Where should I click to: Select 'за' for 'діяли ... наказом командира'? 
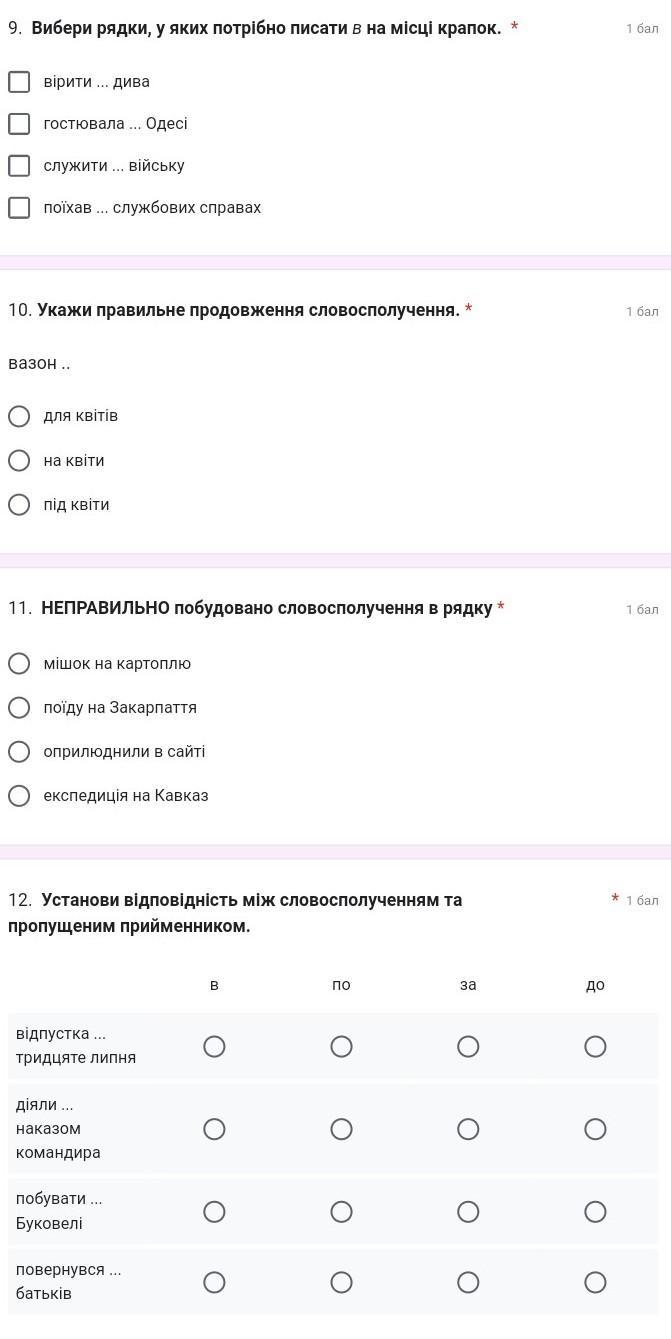coord(468,1129)
